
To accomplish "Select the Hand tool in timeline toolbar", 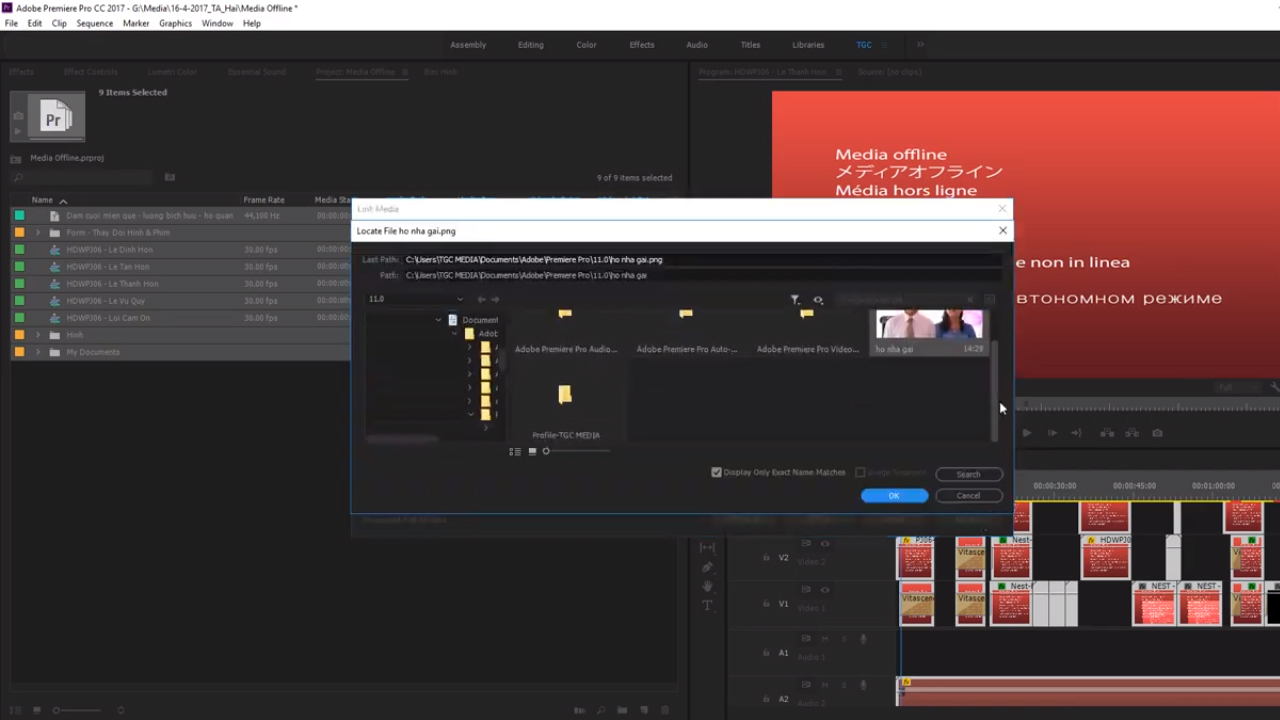I will pyautogui.click(x=707, y=586).
